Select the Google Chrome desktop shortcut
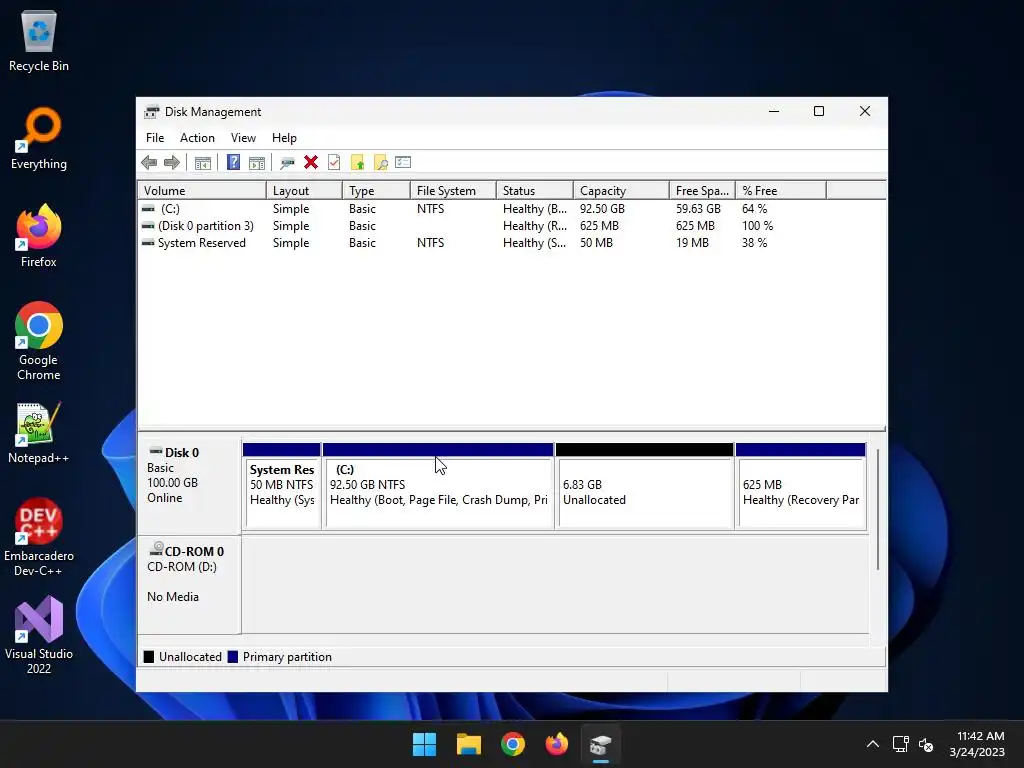The height and width of the screenshot is (768, 1024). click(39, 341)
